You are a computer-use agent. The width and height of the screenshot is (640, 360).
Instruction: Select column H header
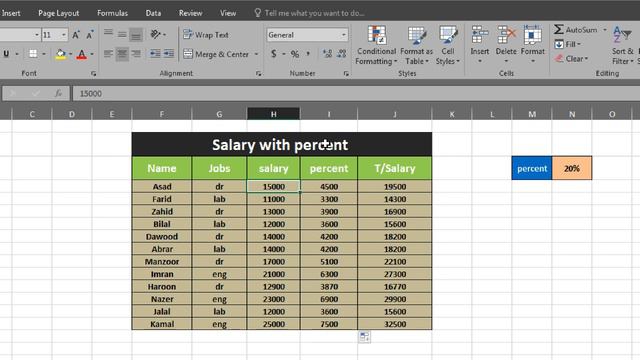coord(273,114)
